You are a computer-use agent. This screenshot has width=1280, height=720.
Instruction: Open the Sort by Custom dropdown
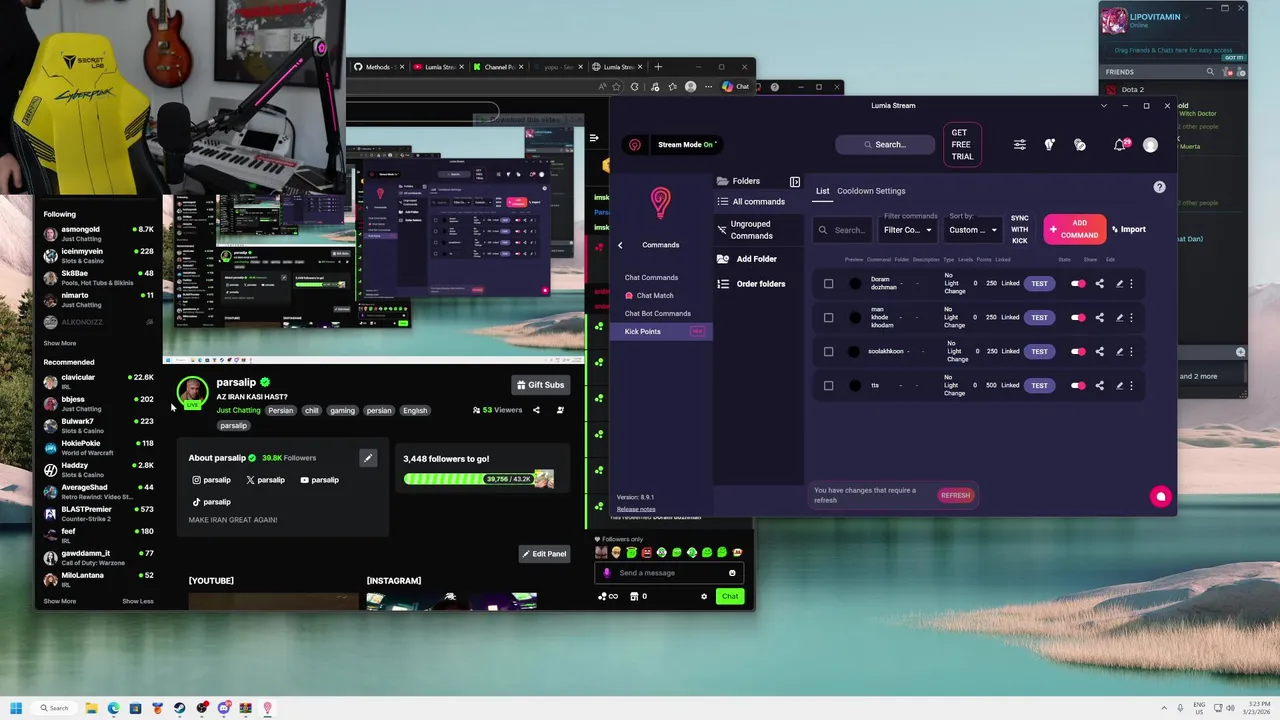(973, 230)
